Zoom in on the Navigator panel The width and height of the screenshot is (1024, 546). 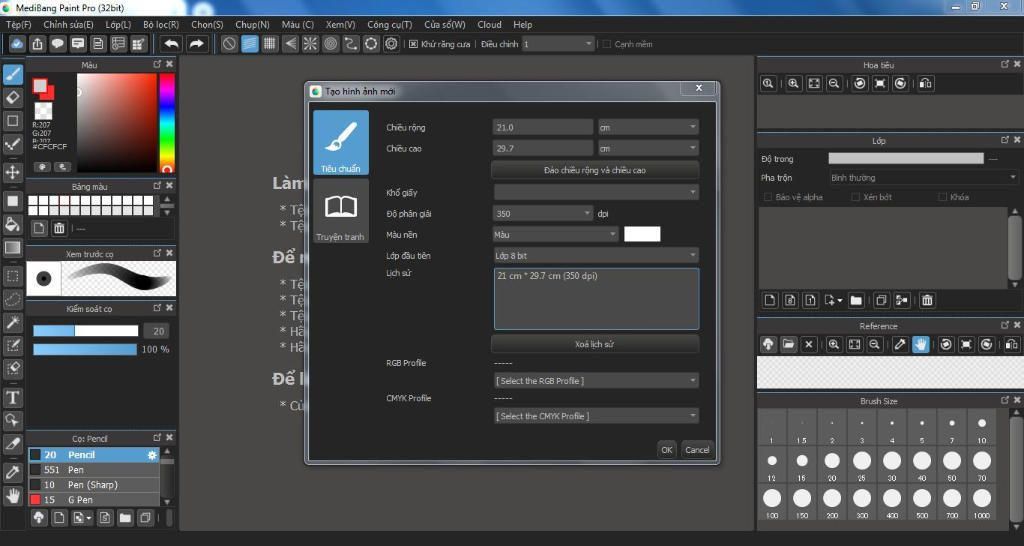793,84
